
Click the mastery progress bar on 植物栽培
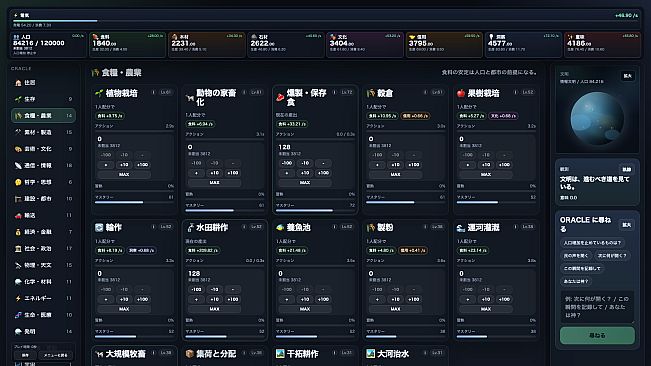pos(135,203)
